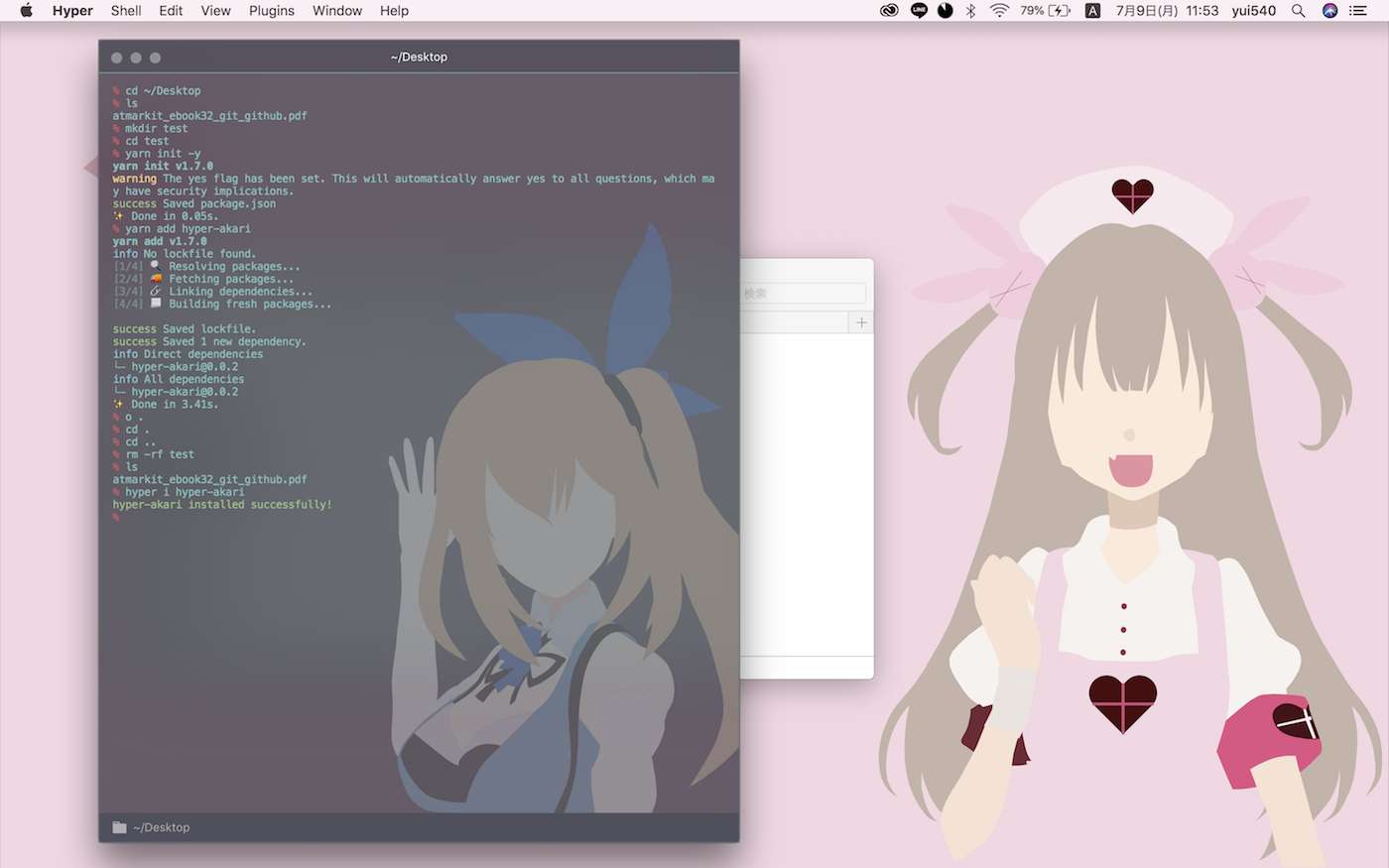The height and width of the screenshot is (868, 1389).
Task: Open the Help menu
Action: 394,11
